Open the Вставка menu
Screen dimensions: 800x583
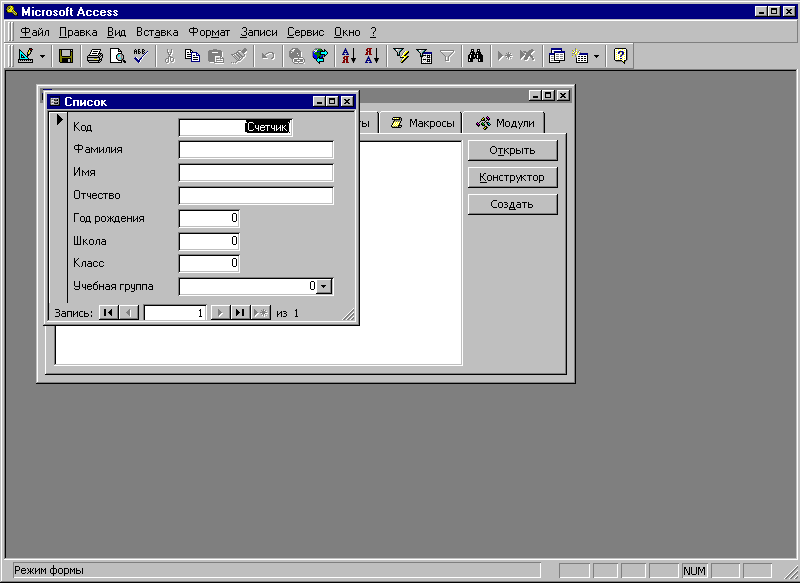tap(157, 32)
